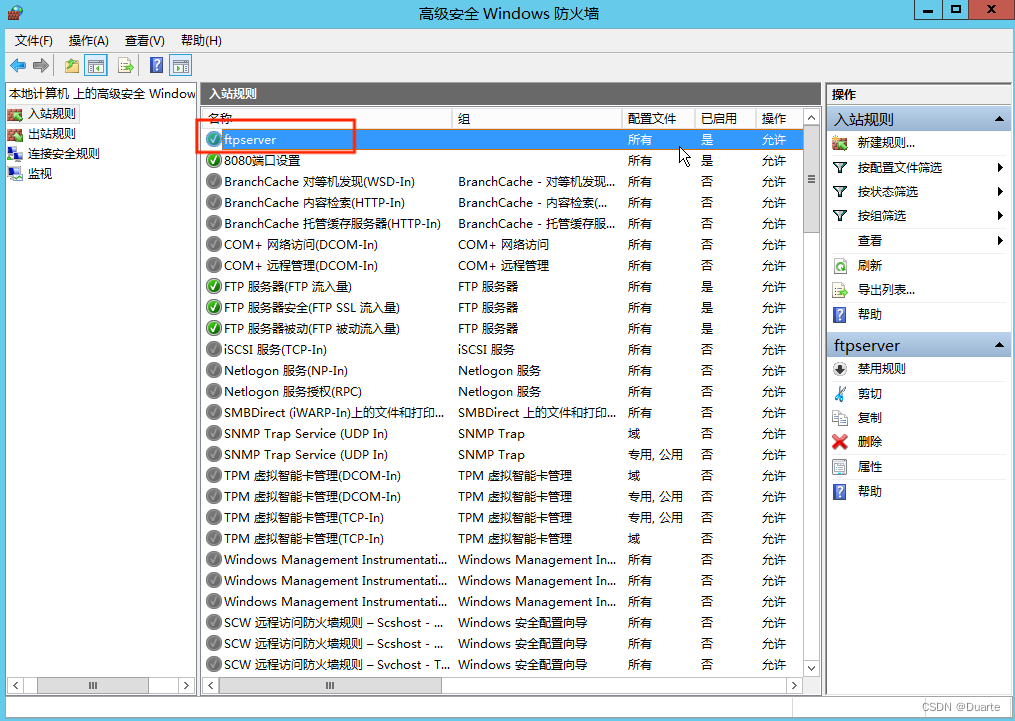
Task: Open the 查看 submenu arrow in actions
Action: (x=1000, y=241)
